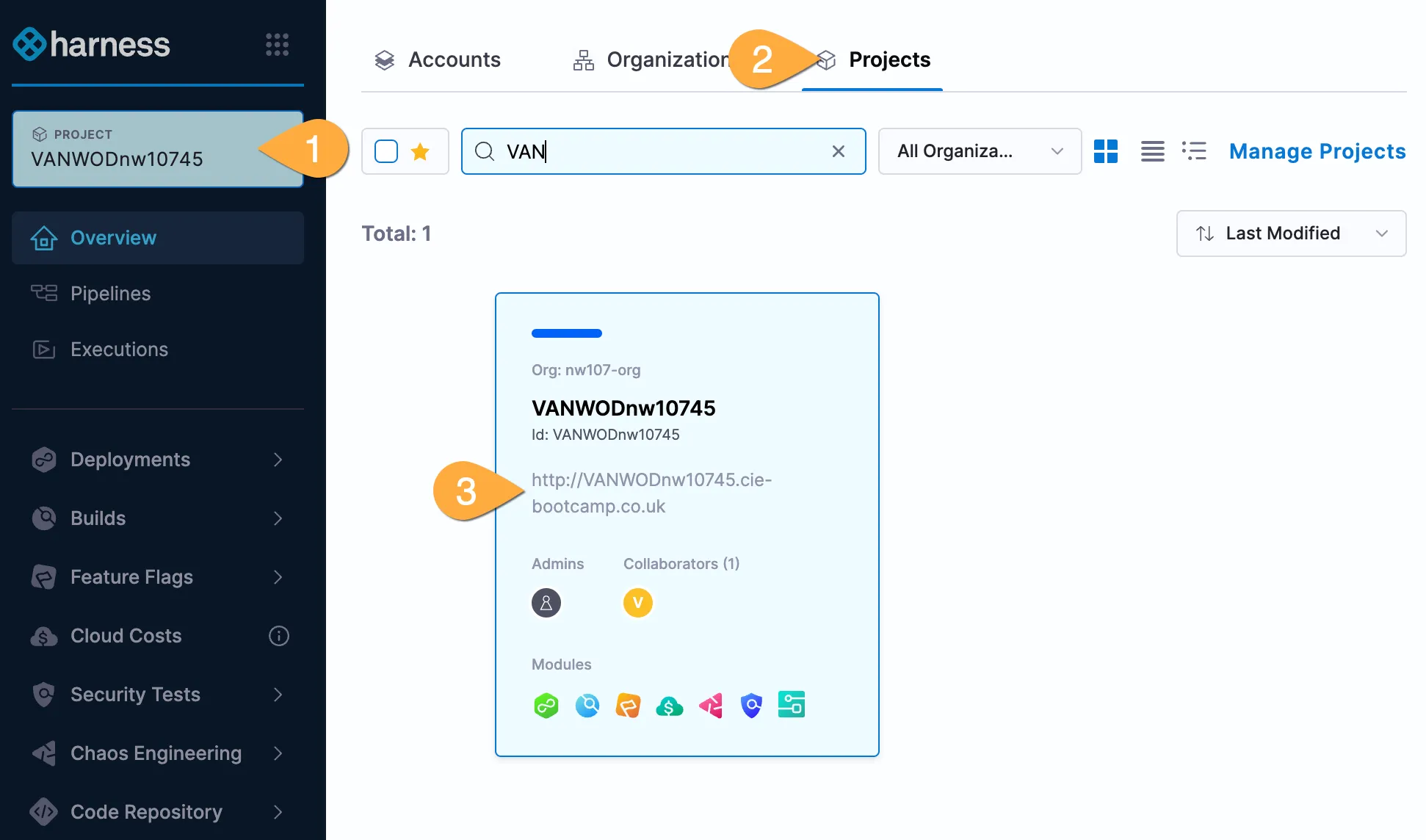Open Pipelines in the sidebar
This screenshot has height=840, width=1426.
110,294
